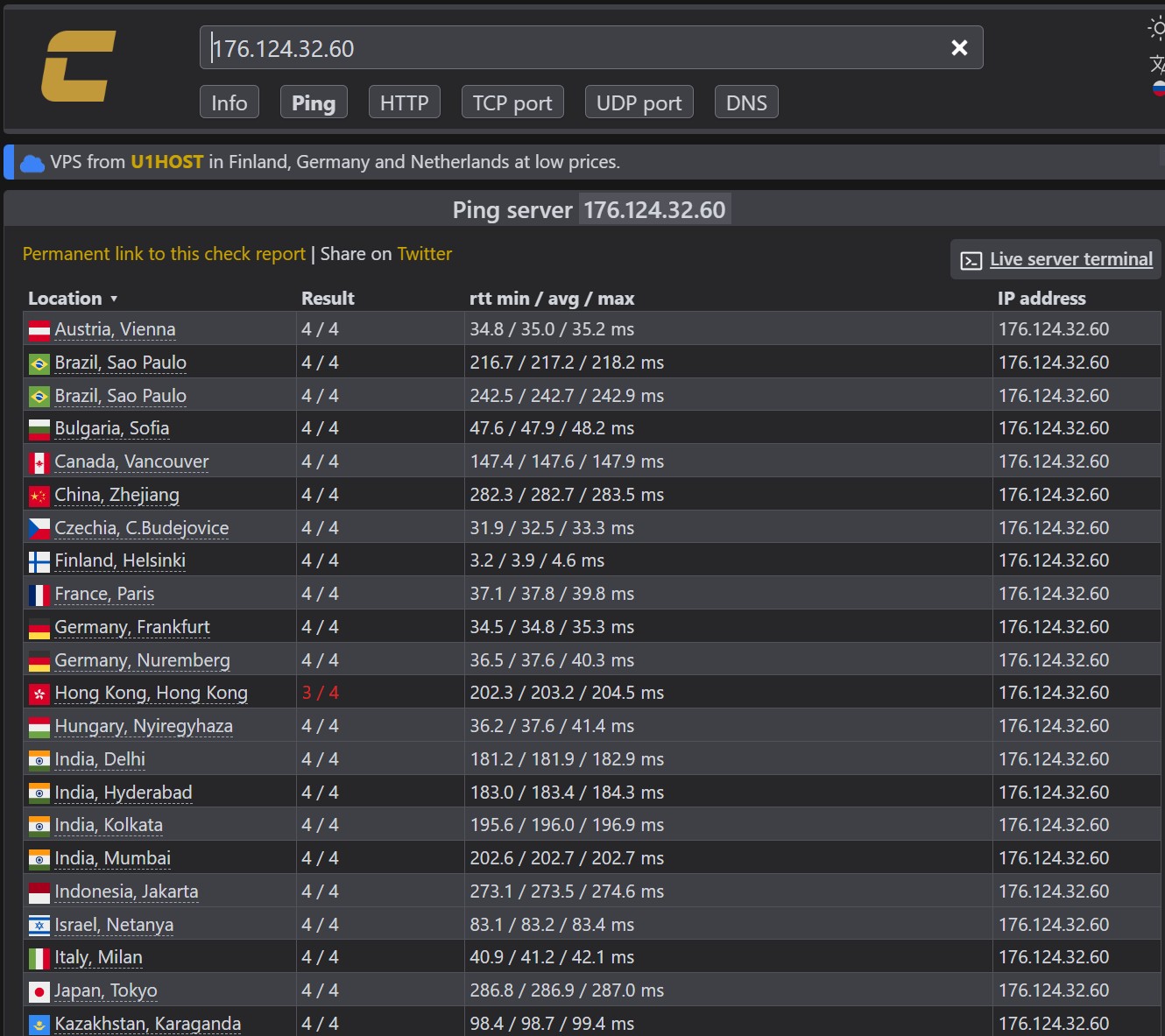
Task: Click the Indonesia flag icon
Action: [39, 892]
